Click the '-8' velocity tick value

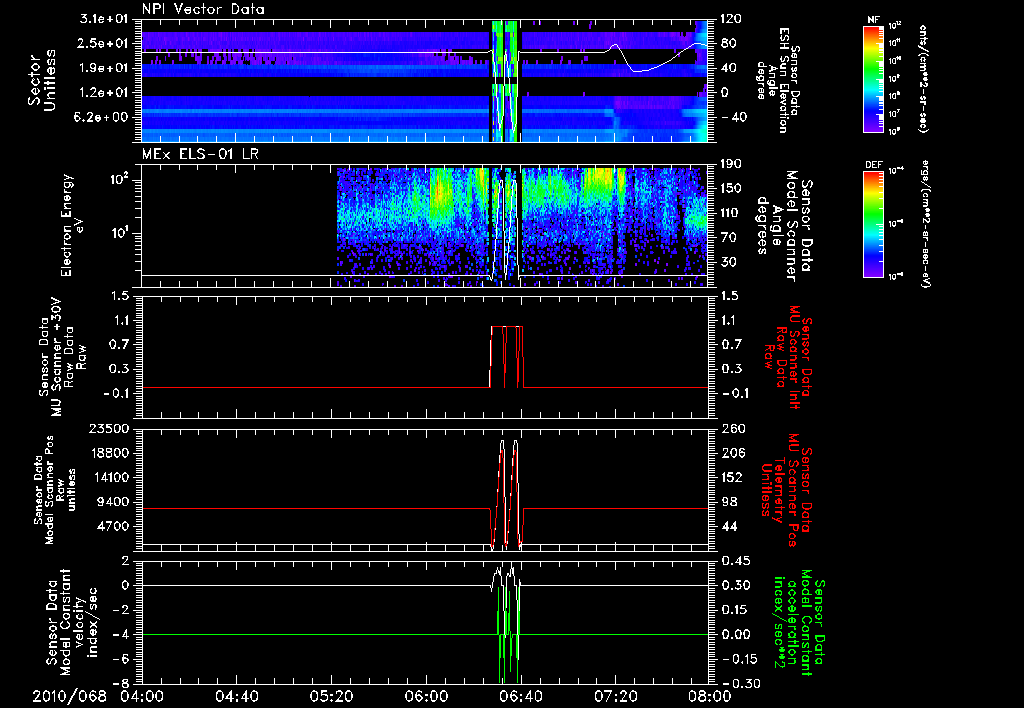tap(121, 684)
